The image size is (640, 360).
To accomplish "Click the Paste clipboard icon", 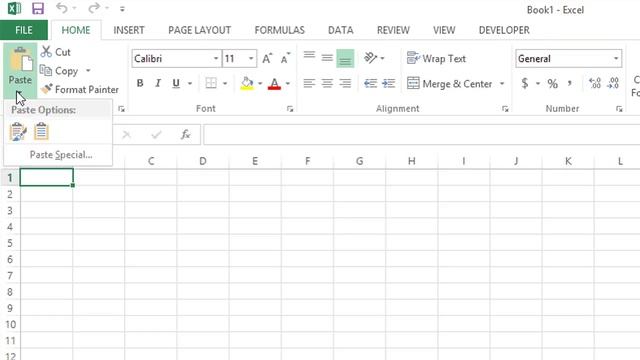I will (20, 60).
